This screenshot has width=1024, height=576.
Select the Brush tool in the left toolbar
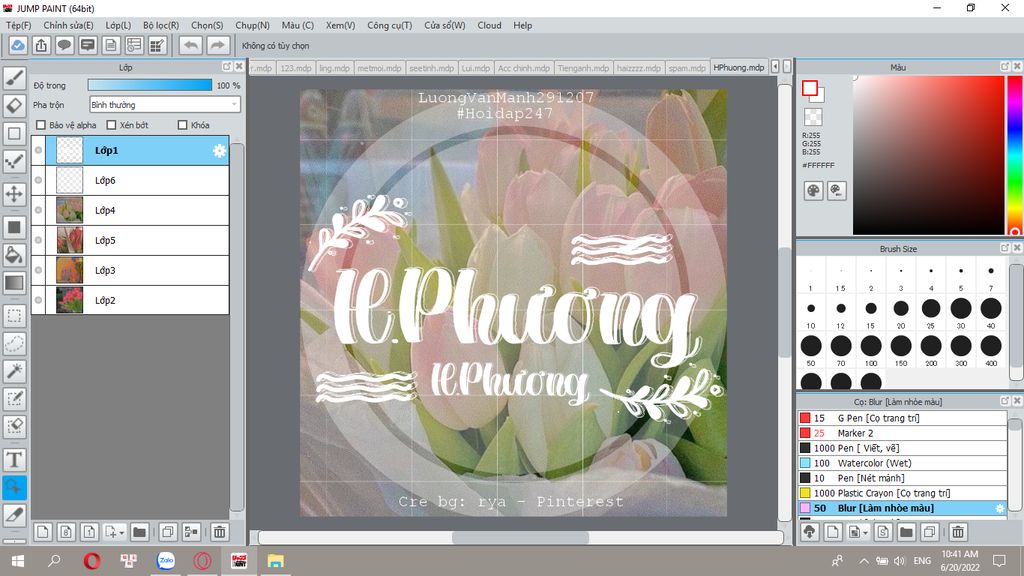(14, 78)
